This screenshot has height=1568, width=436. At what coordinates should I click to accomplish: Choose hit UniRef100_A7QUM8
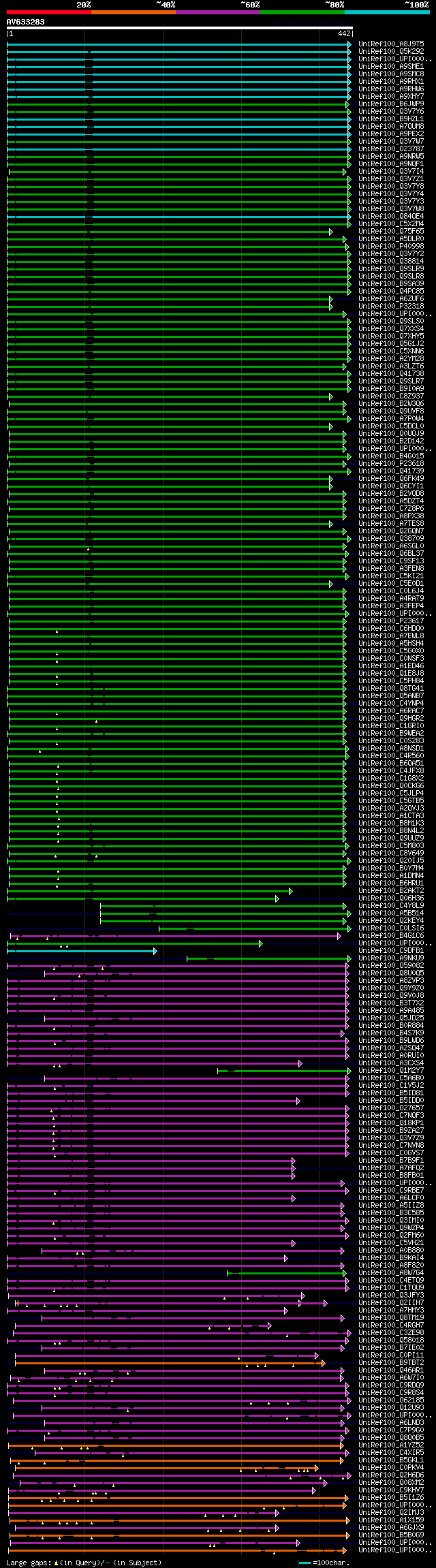(x=391, y=126)
